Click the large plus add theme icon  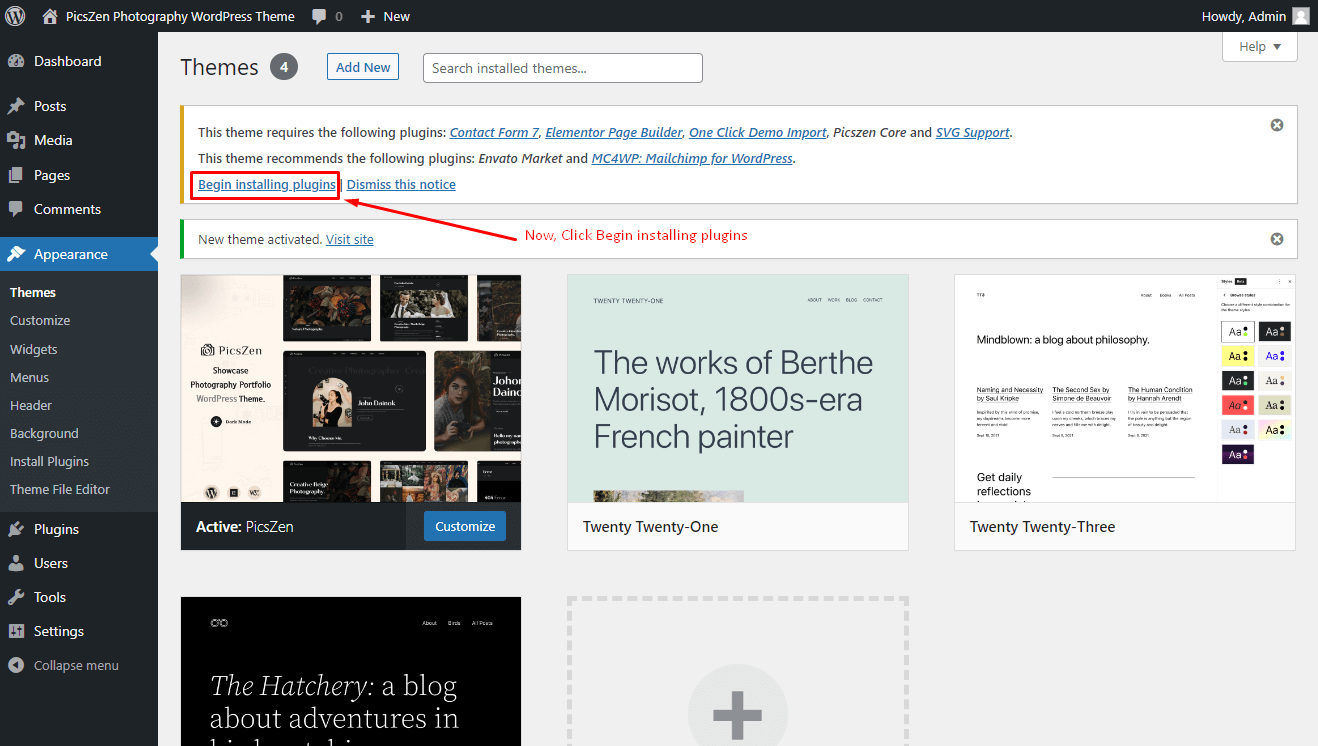tap(738, 714)
